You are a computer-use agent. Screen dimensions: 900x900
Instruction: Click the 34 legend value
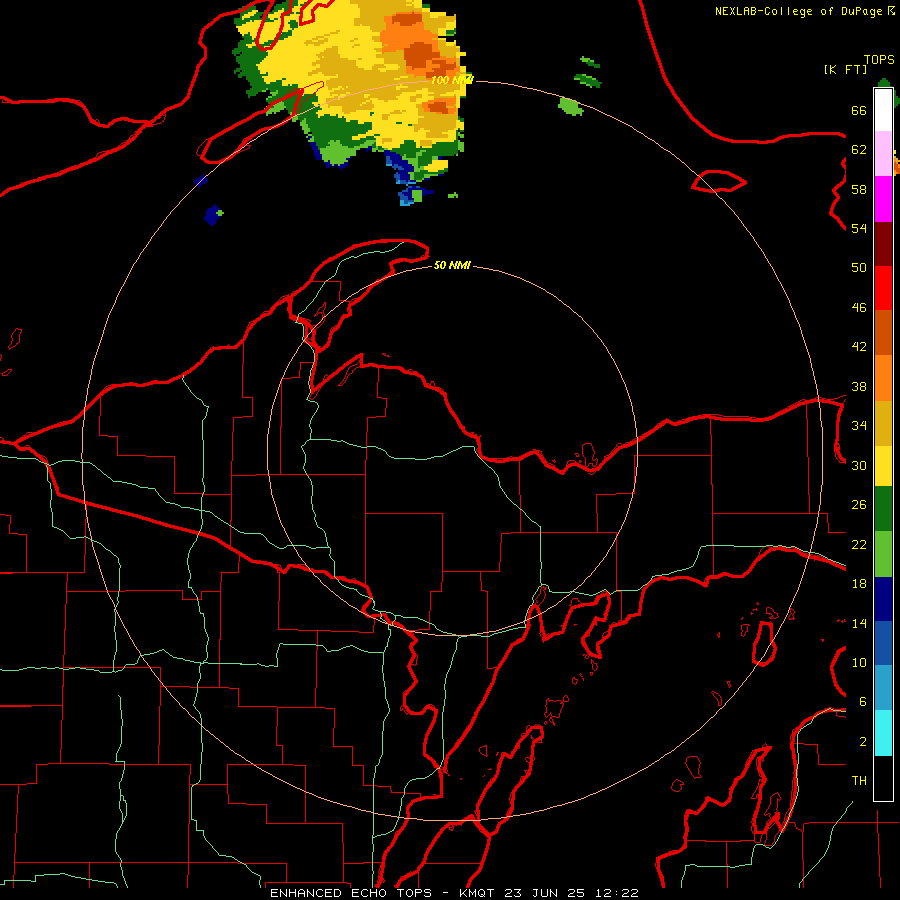tap(859, 425)
